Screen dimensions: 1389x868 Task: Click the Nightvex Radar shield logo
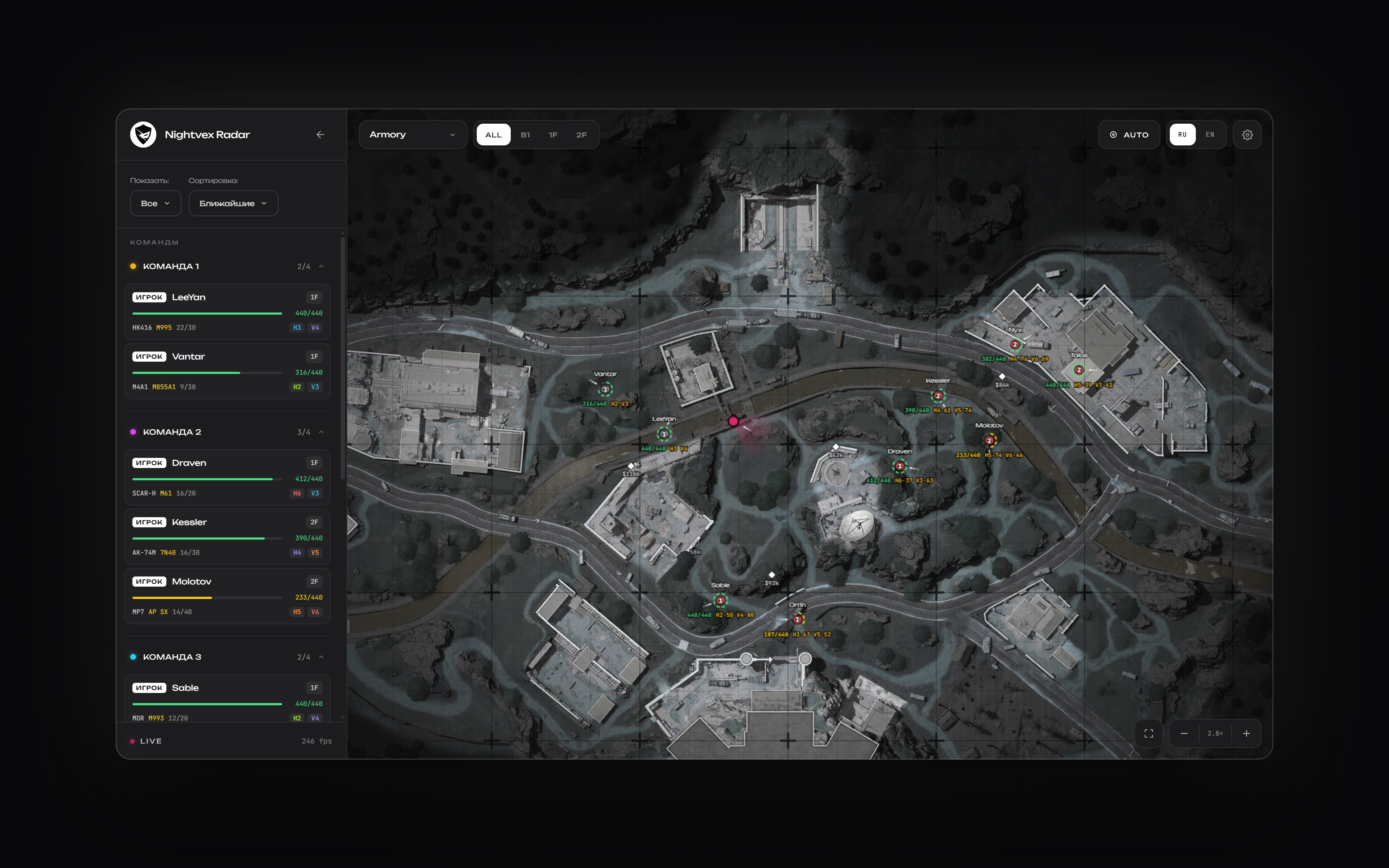[x=143, y=134]
